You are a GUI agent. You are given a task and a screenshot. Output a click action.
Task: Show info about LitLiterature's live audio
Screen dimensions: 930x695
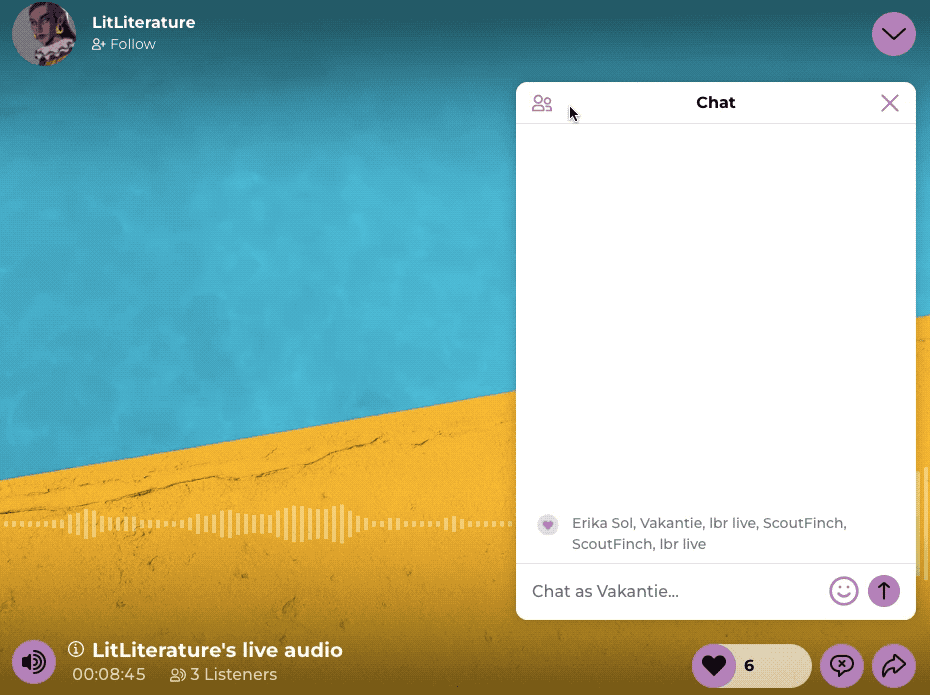(76, 649)
